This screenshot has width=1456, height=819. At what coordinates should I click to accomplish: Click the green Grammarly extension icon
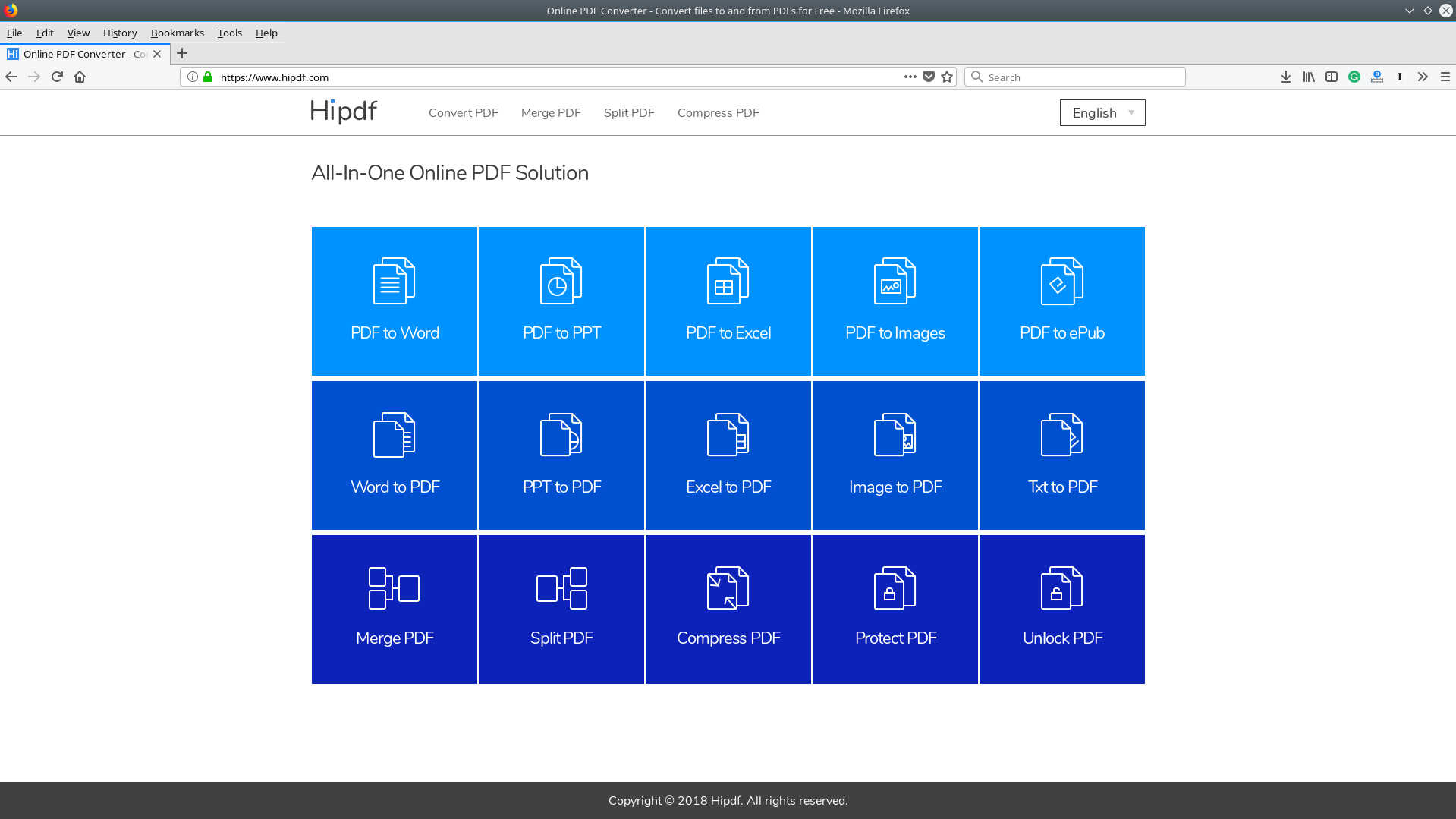(x=1354, y=77)
